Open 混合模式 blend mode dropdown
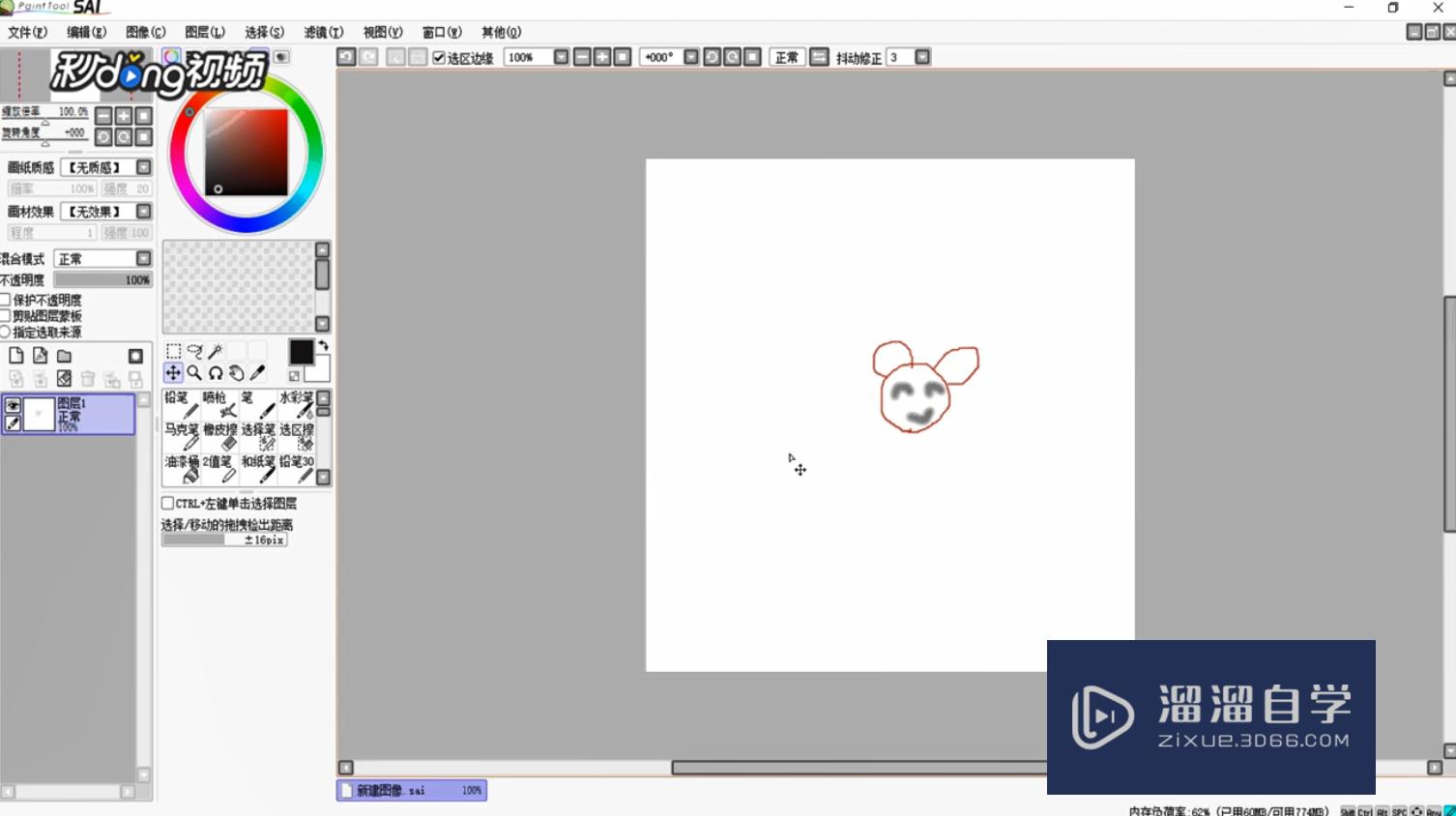 pos(143,258)
